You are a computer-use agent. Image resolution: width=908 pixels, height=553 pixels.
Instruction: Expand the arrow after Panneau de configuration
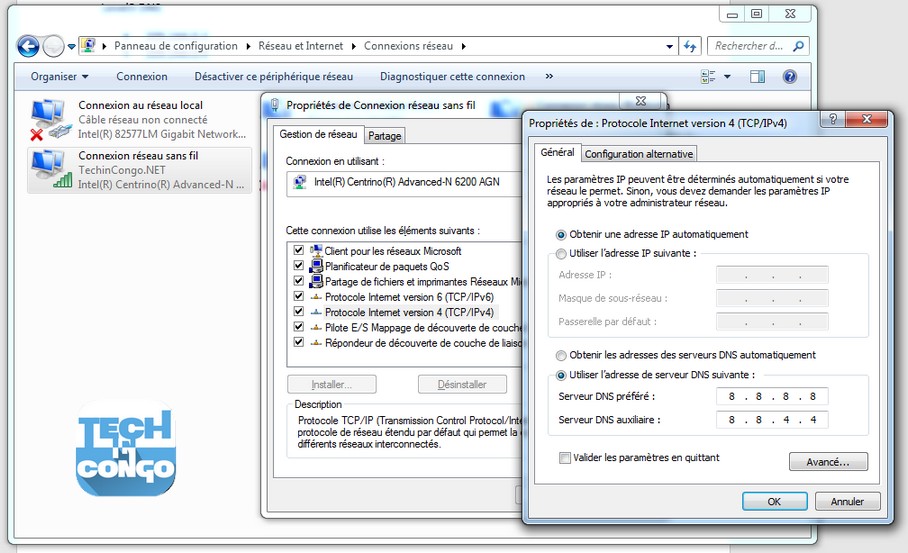point(248,46)
